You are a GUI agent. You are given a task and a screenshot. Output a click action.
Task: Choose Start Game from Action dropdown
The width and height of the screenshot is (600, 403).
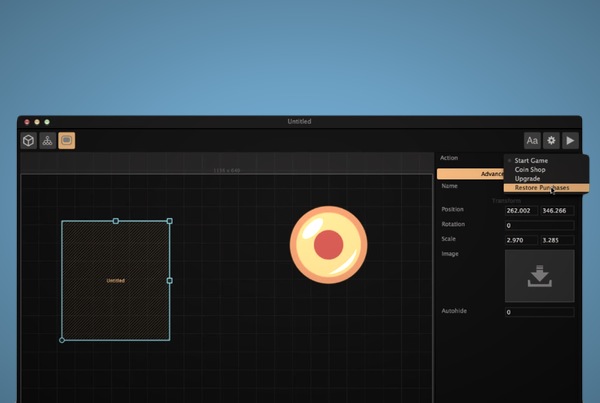tap(531, 161)
